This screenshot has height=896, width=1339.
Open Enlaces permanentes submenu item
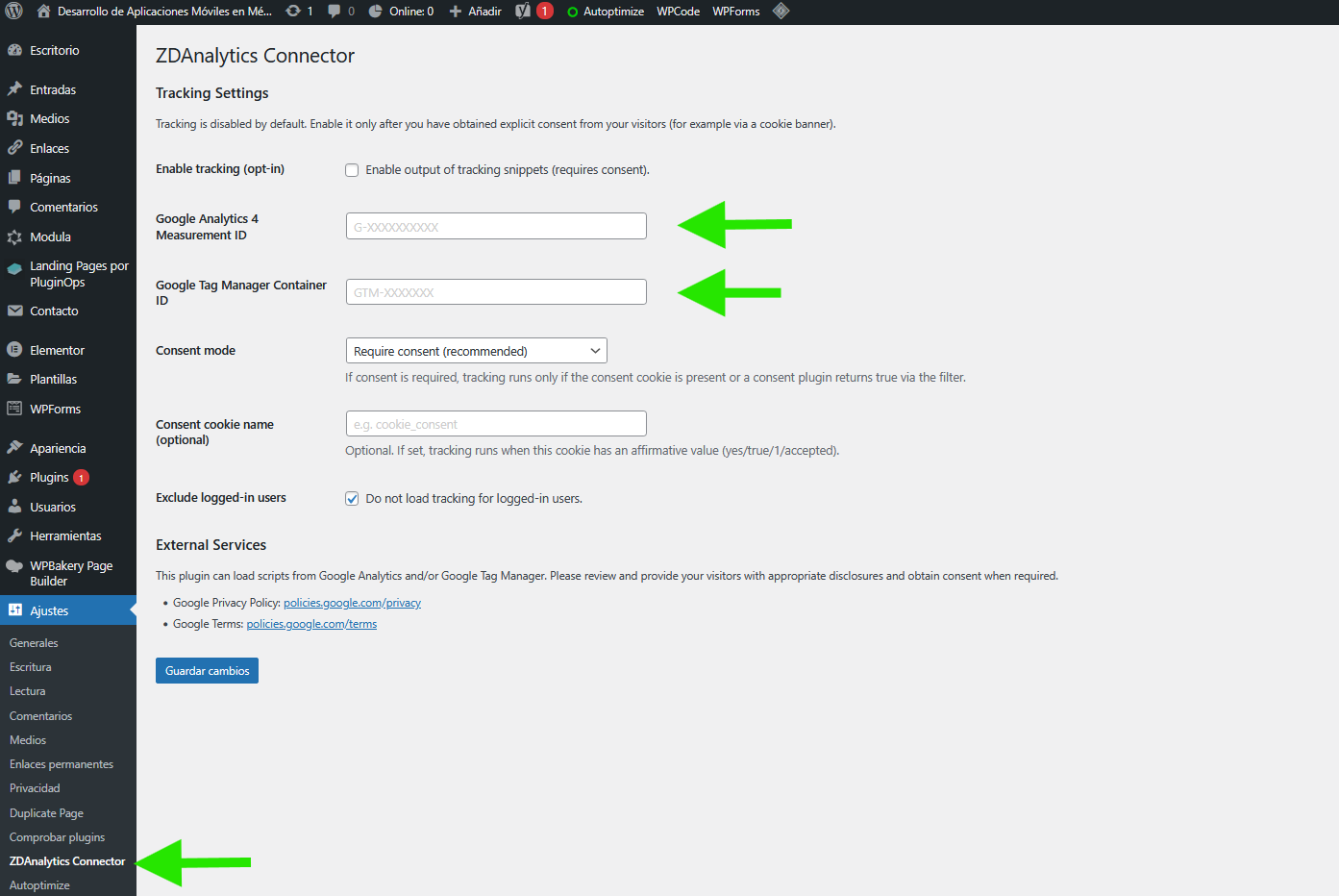point(62,764)
